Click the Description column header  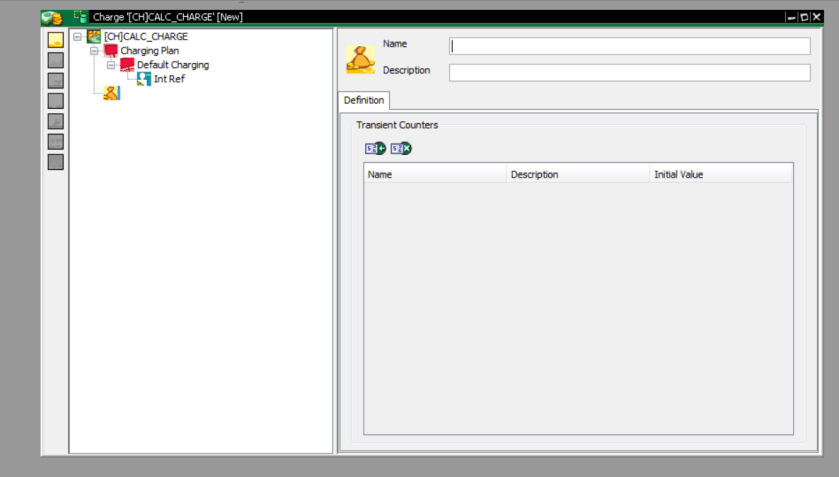pyautogui.click(x=578, y=175)
